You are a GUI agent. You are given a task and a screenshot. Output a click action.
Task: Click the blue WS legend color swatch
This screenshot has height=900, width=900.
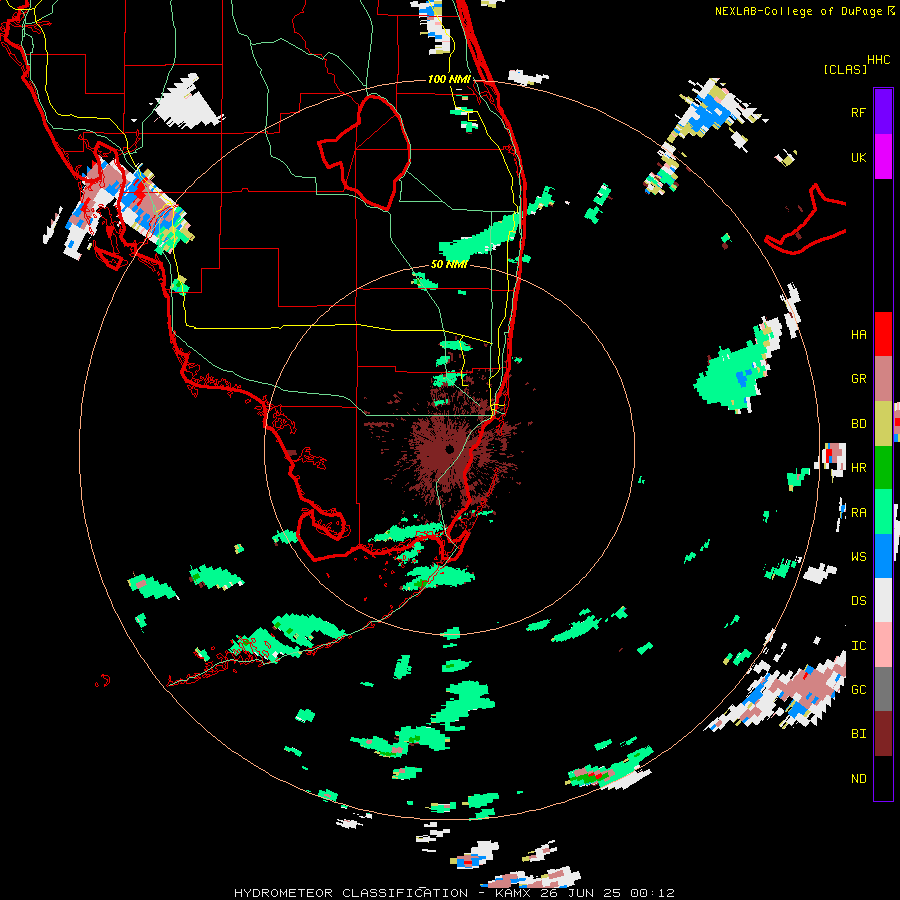pyautogui.click(x=883, y=556)
